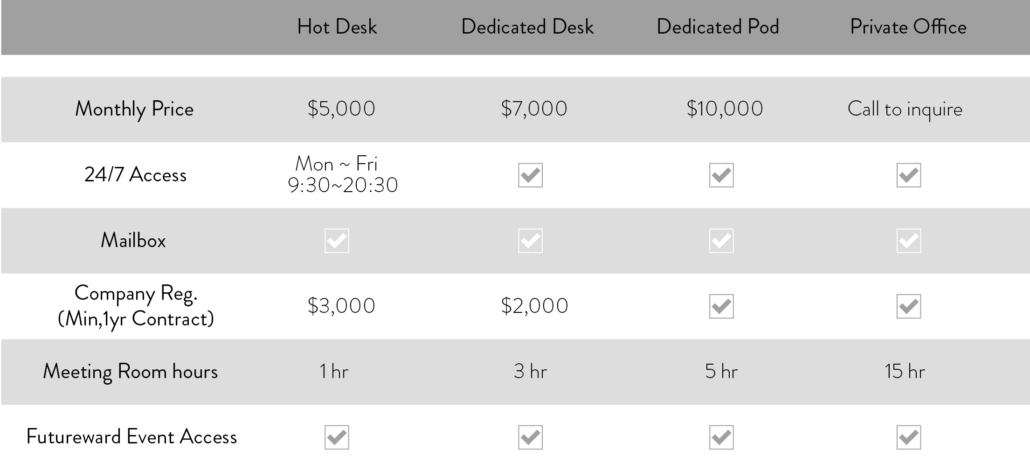
Task: Click the Dedicated Pod column header
Action: (x=718, y=27)
